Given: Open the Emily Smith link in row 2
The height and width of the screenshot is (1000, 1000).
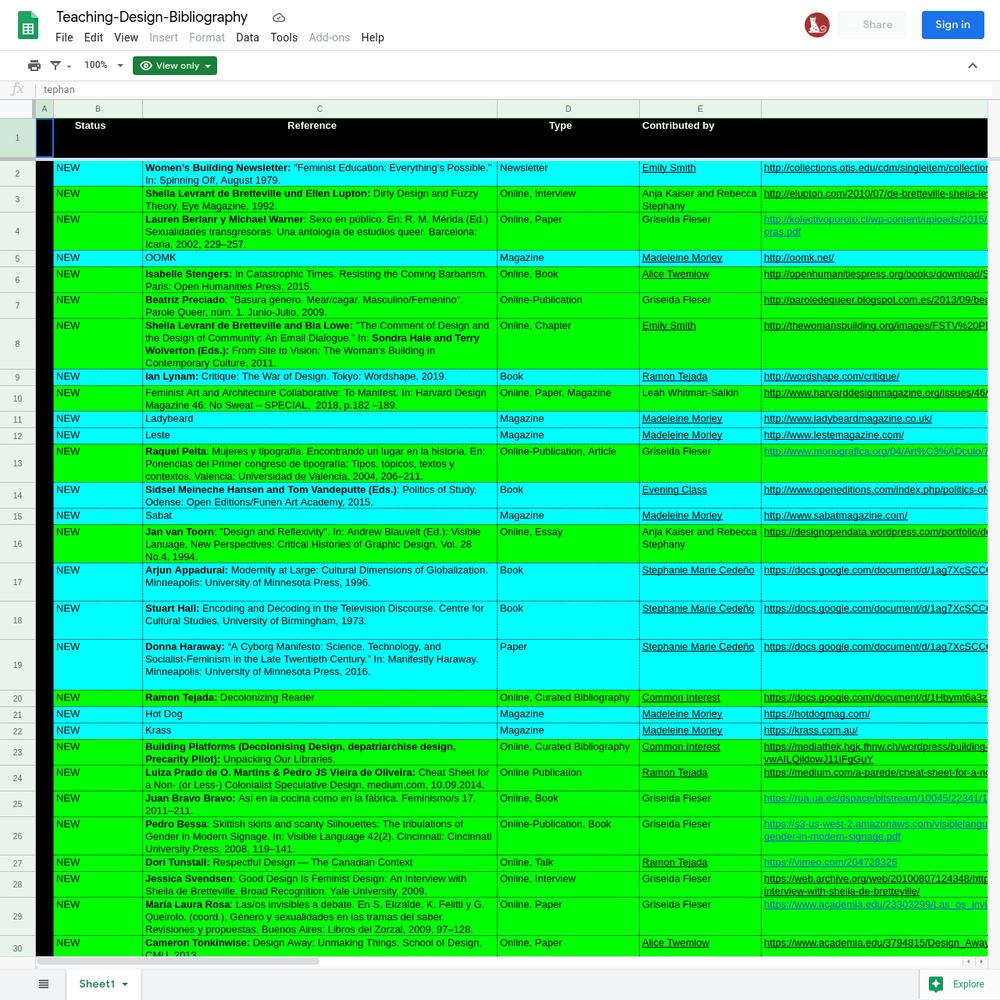Looking at the screenshot, I should 668,168.
